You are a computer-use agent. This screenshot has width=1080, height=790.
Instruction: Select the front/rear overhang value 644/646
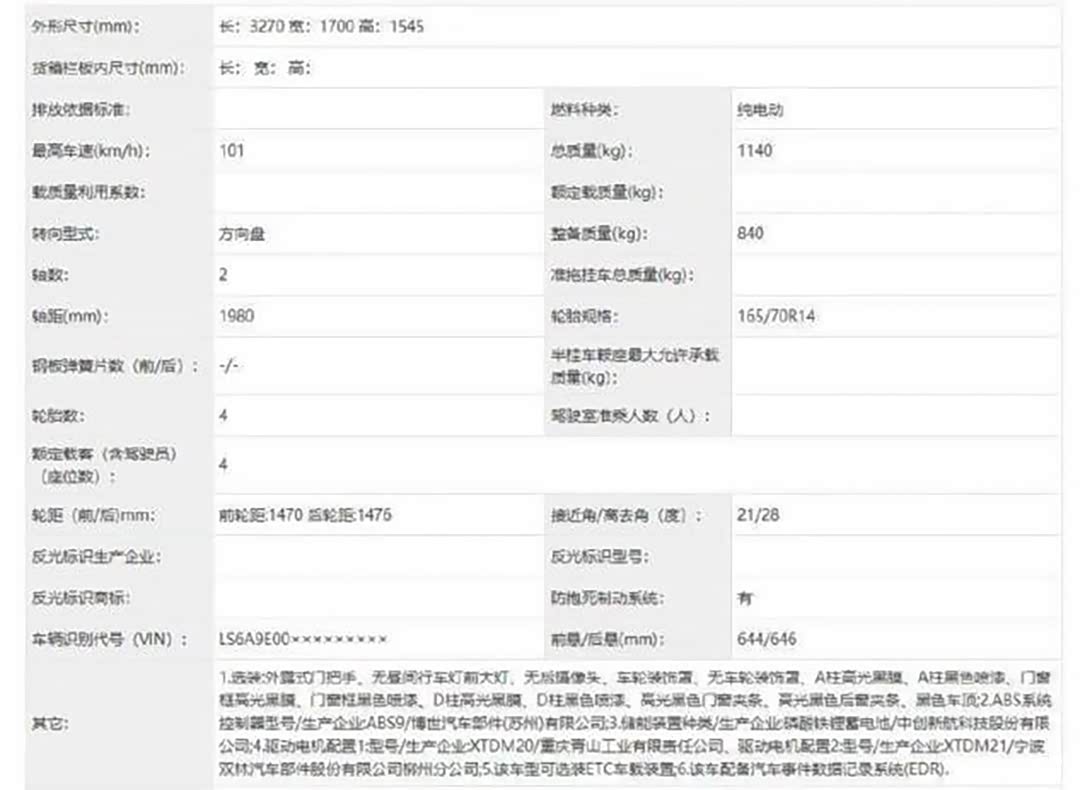[766, 638]
